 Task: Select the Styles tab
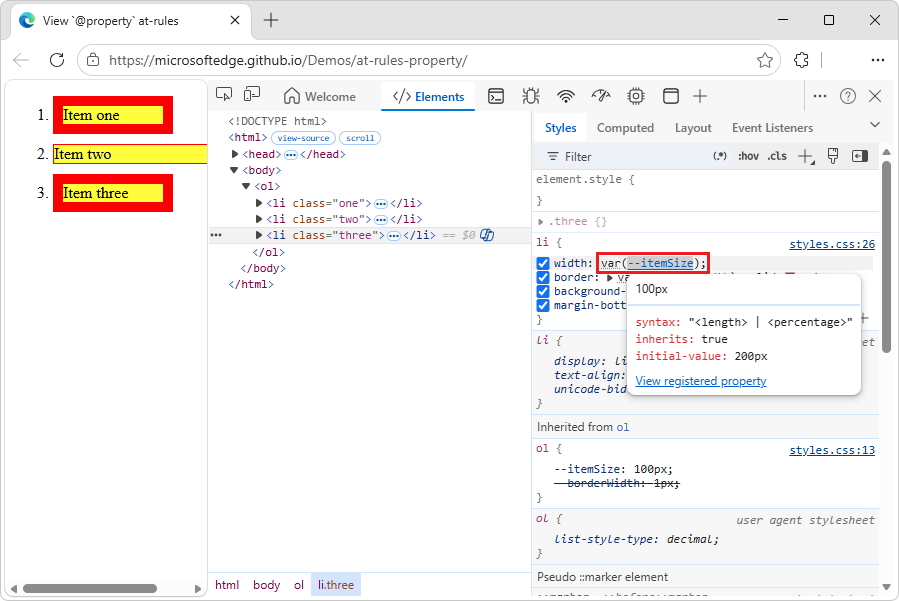[x=560, y=128]
